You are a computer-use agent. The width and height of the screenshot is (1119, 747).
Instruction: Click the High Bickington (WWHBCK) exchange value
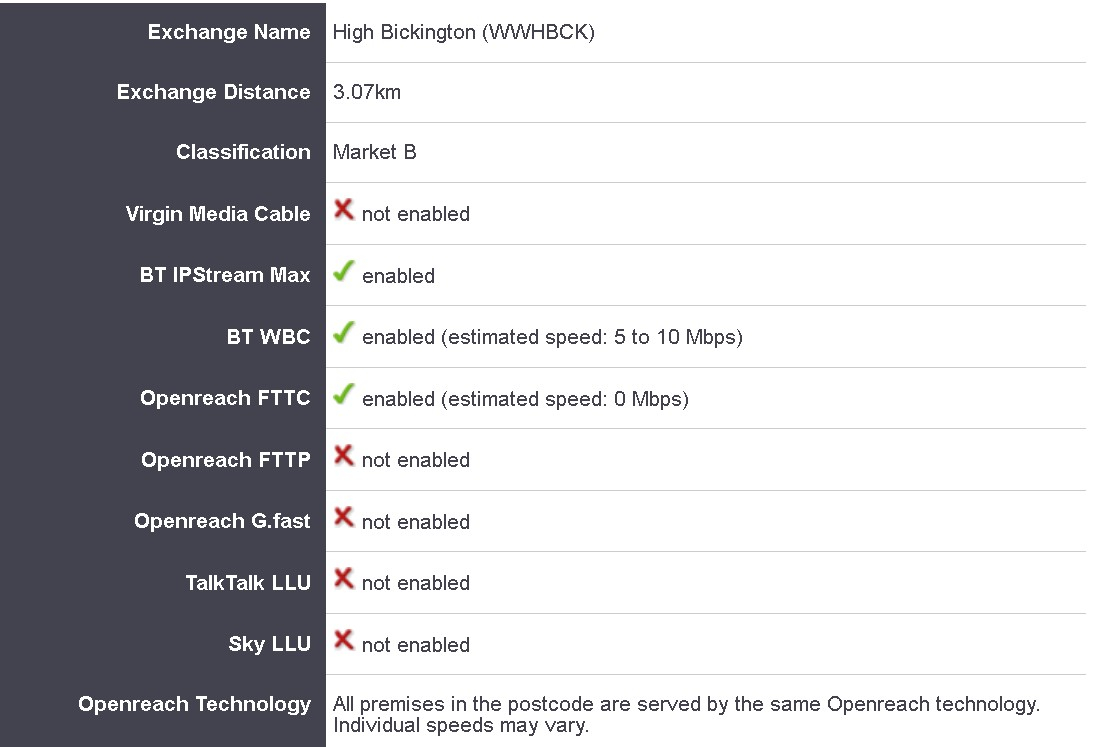[463, 32]
